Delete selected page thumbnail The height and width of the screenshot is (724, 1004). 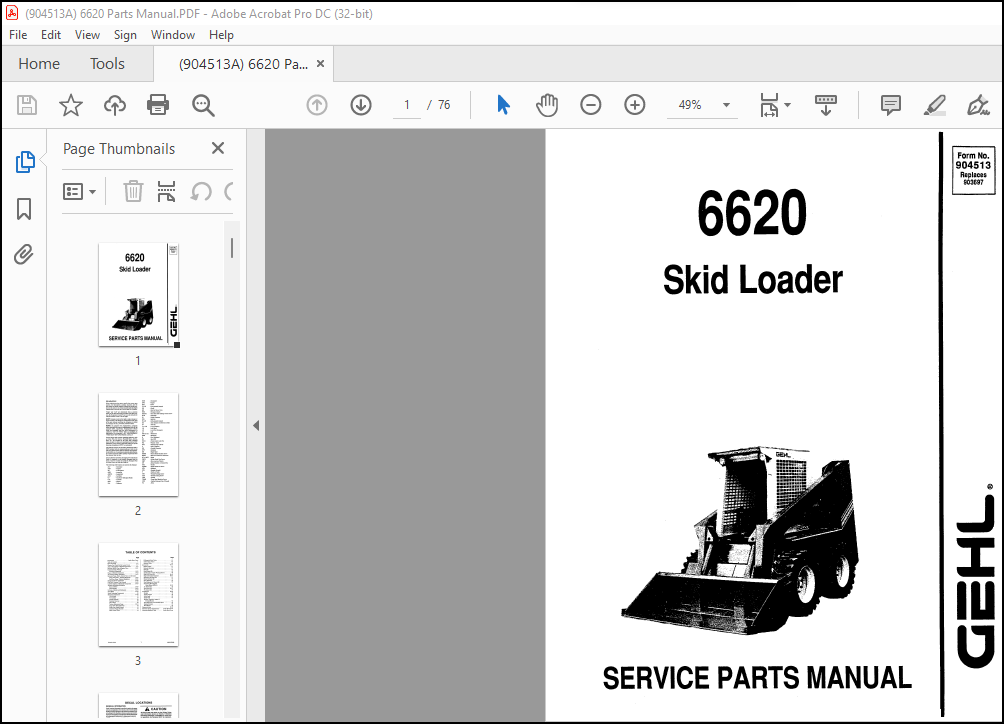coord(133,191)
